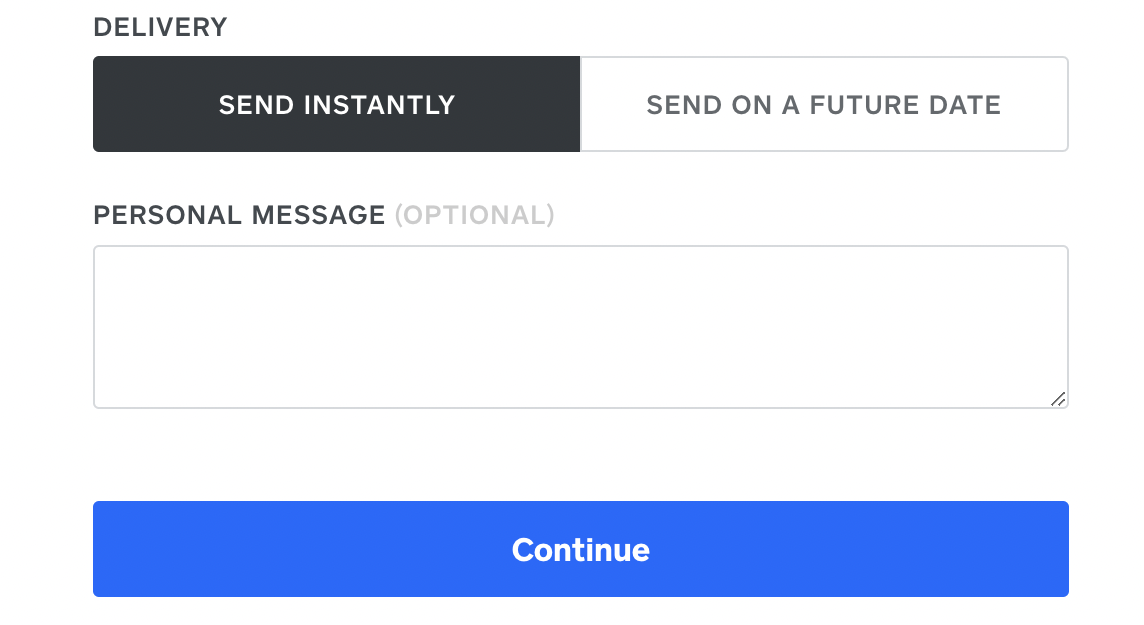Grab the text area resize handle

coord(1058,399)
